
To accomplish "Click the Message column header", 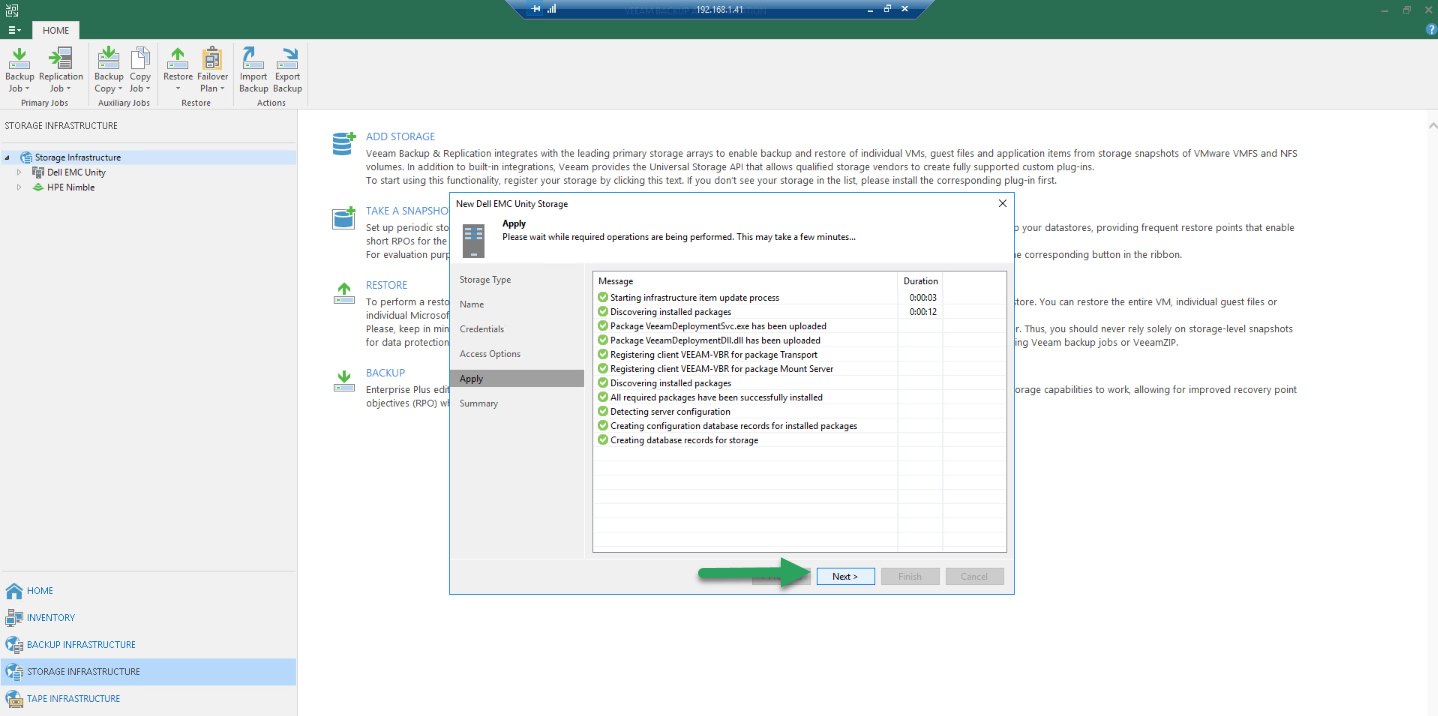I will click(746, 281).
